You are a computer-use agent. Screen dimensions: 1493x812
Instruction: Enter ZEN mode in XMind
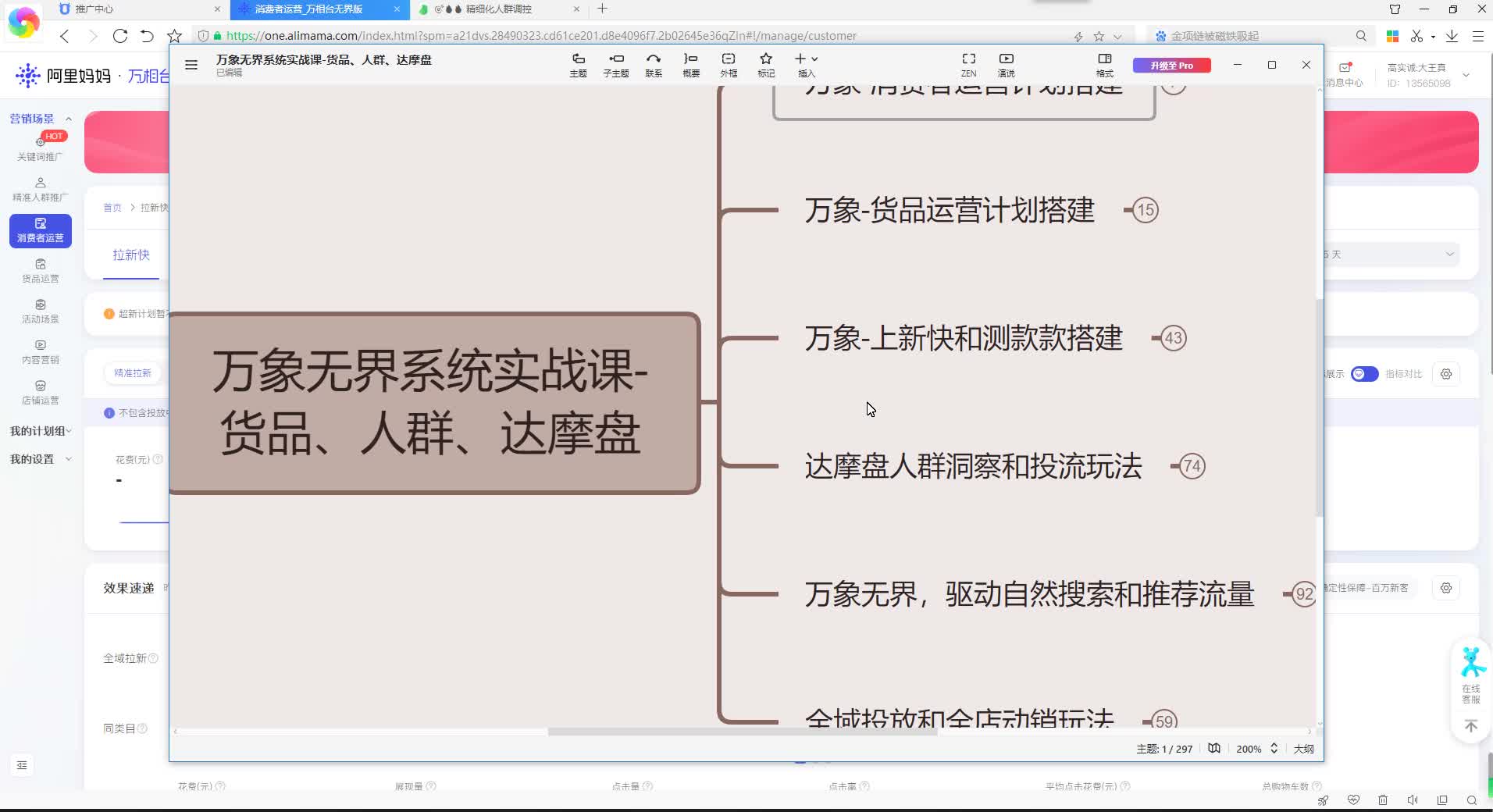click(x=968, y=65)
